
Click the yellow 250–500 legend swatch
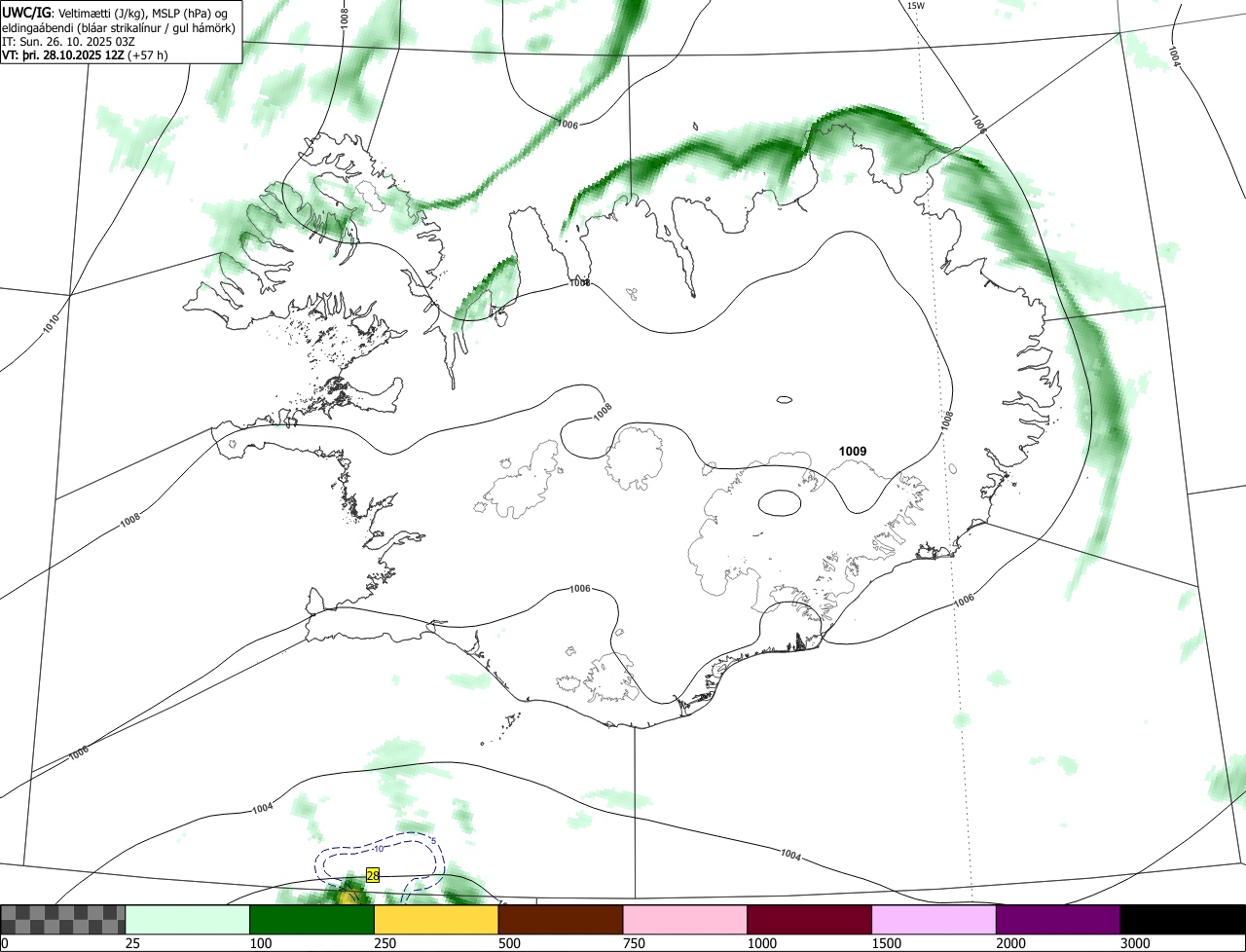pyautogui.click(x=437, y=919)
